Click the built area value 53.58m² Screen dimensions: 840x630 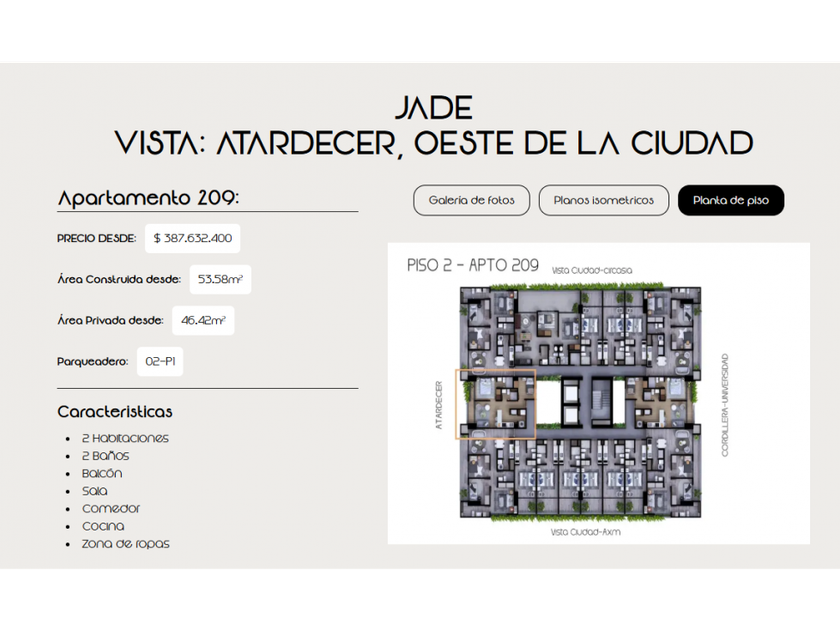tap(220, 279)
